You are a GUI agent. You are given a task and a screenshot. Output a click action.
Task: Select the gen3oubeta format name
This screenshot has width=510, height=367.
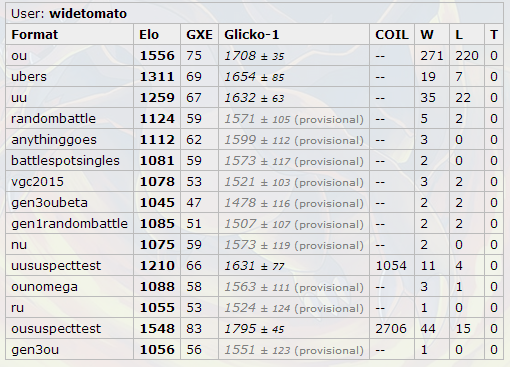point(49,203)
